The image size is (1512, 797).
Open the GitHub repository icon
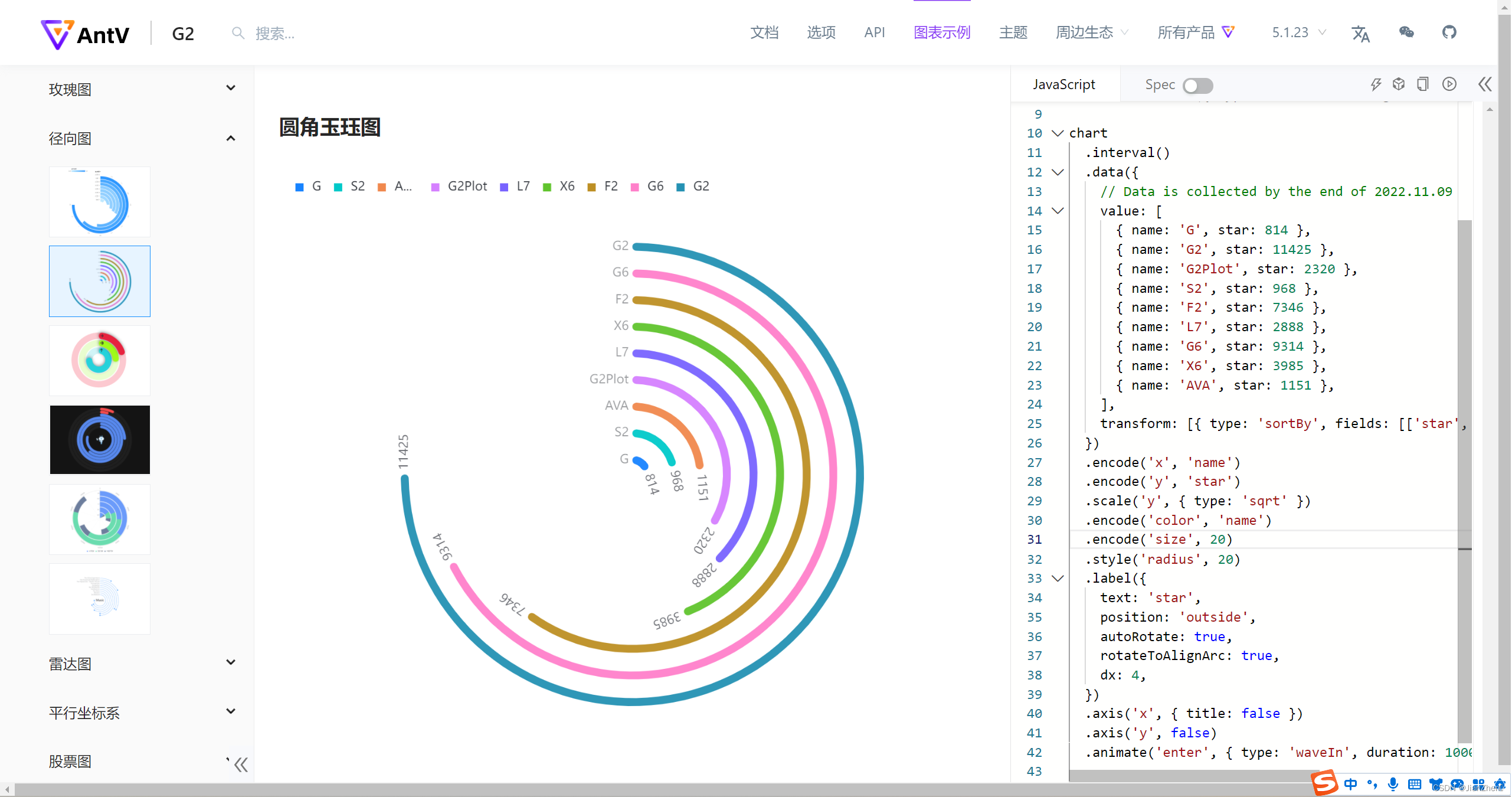[x=1449, y=32]
